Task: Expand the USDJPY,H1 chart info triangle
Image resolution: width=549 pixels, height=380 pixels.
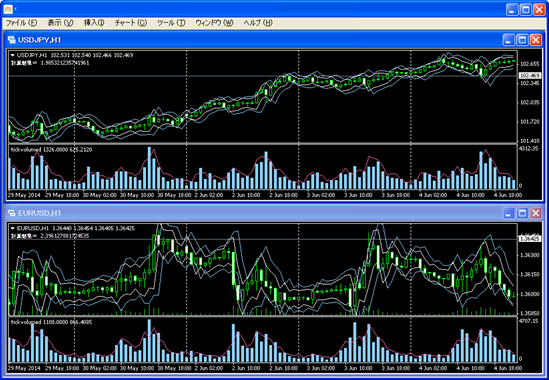Action: point(13,55)
